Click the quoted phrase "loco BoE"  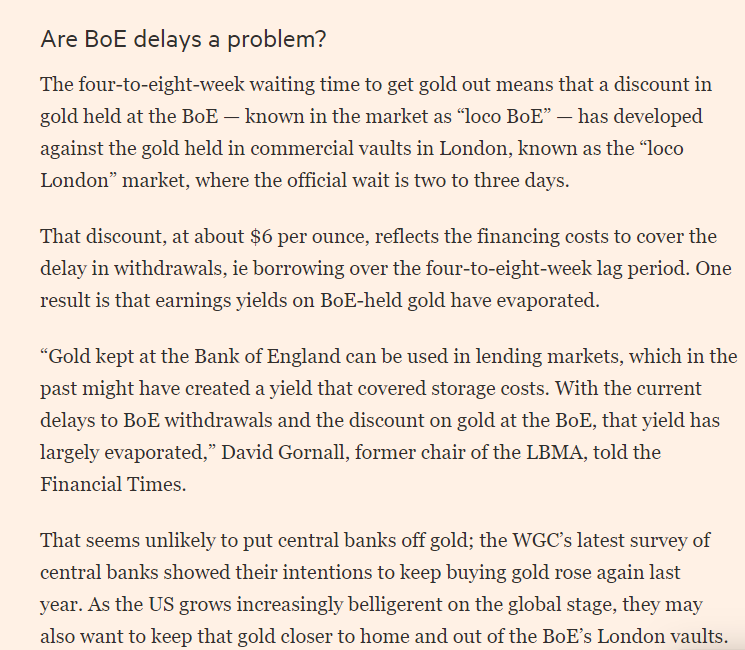[x=504, y=116]
